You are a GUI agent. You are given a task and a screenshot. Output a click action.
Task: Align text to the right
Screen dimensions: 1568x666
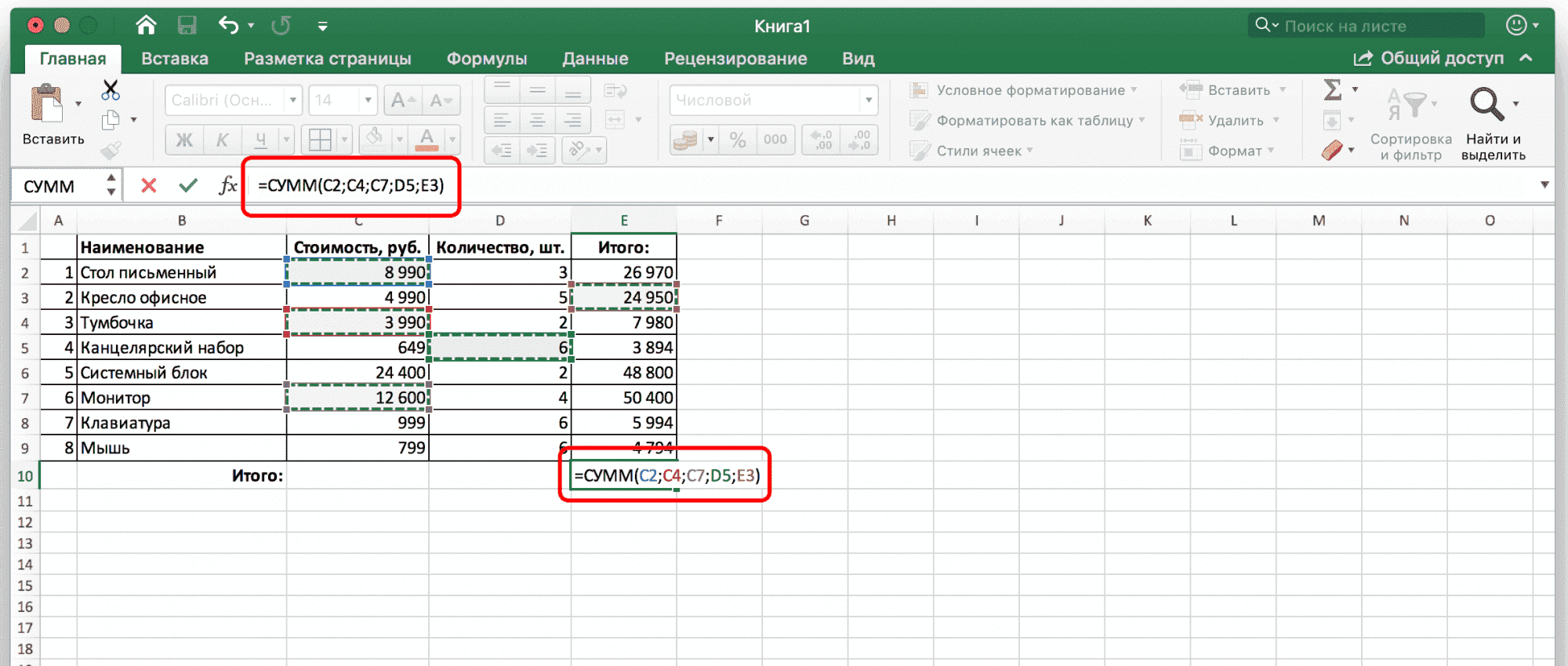pyautogui.click(x=573, y=120)
